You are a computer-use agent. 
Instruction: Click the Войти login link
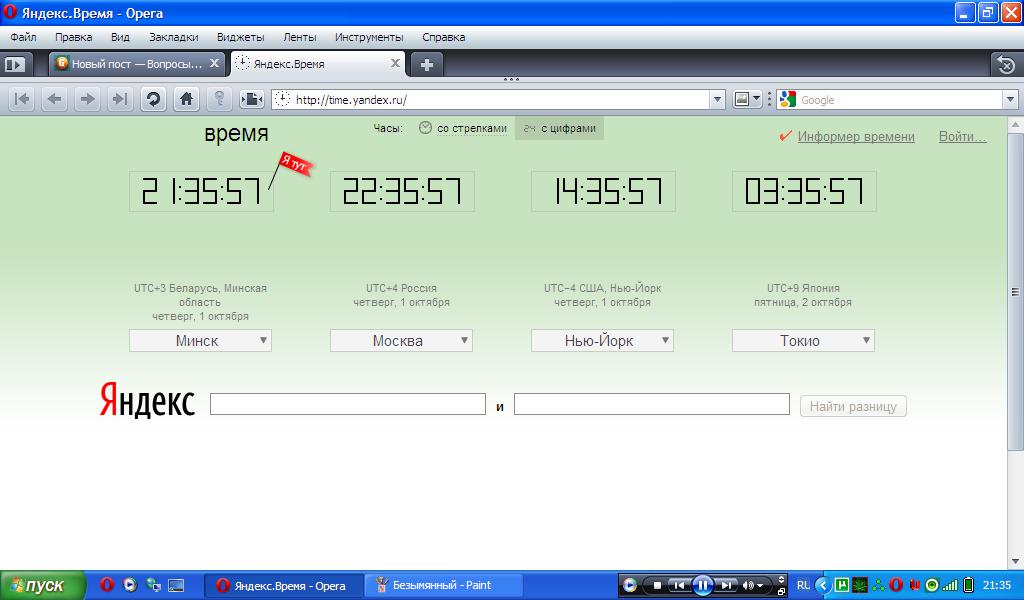click(x=963, y=136)
